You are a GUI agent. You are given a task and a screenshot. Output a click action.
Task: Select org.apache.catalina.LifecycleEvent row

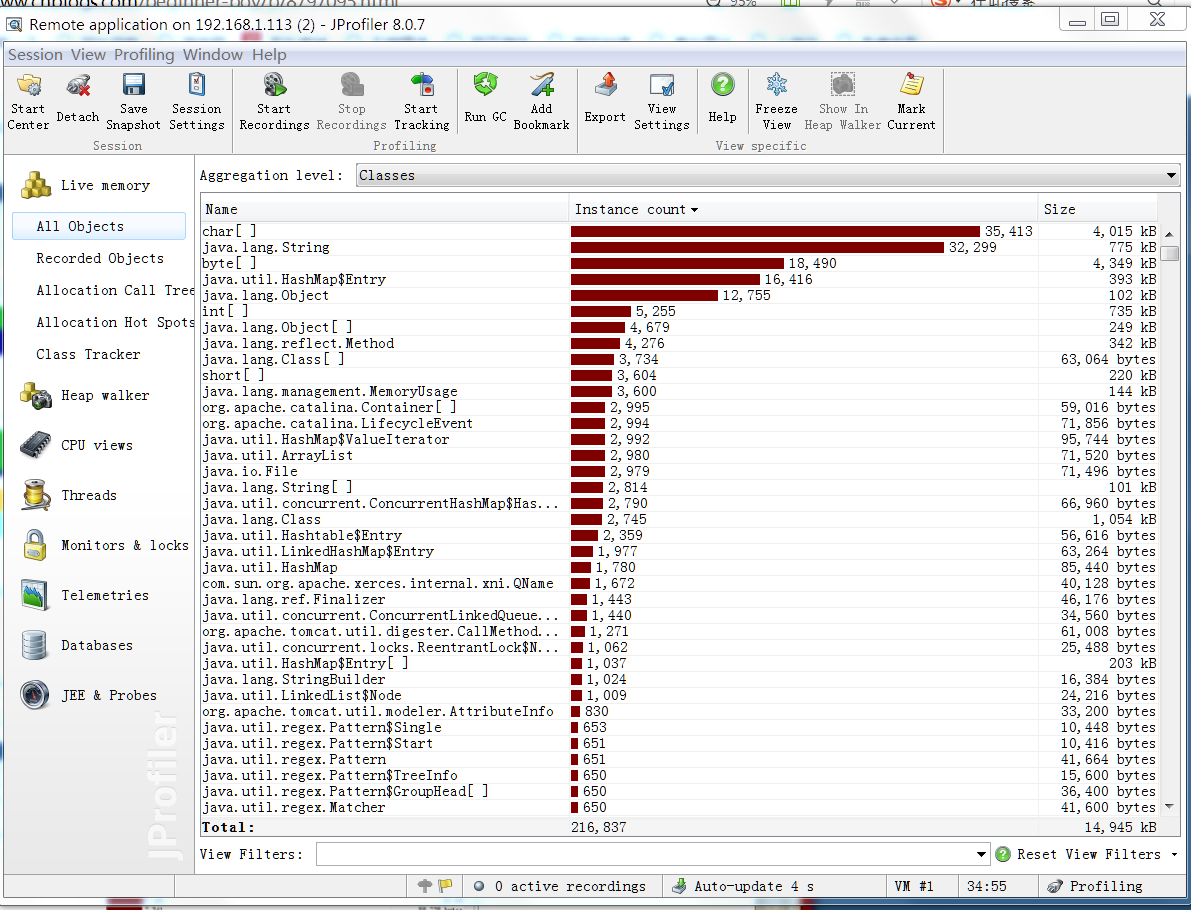click(x=679, y=423)
